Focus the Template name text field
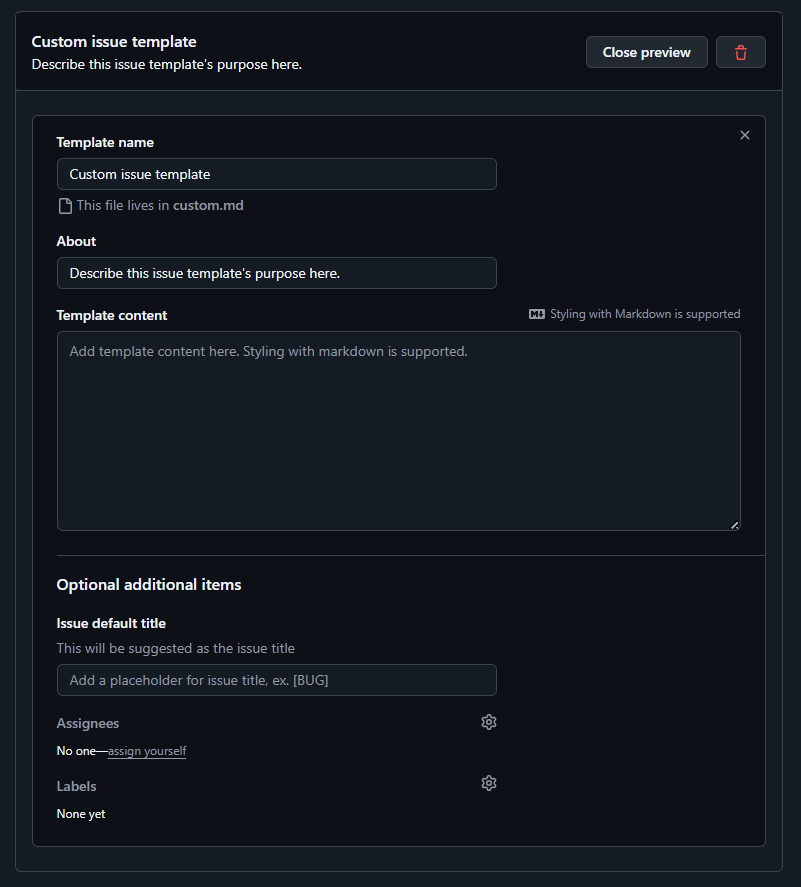The height and width of the screenshot is (887, 801). [276, 174]
